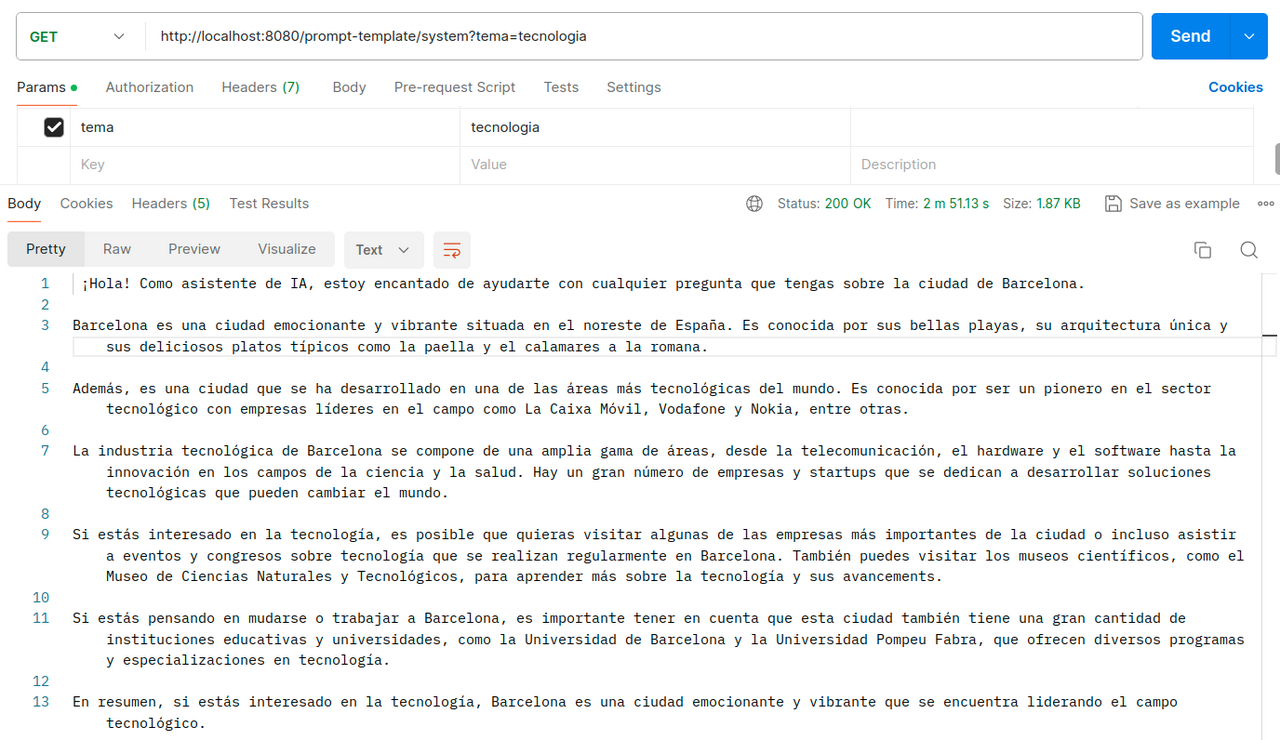Viewport: 1280px width, 740px height.
Task: Click the request URL field
Action: (644, 37)
